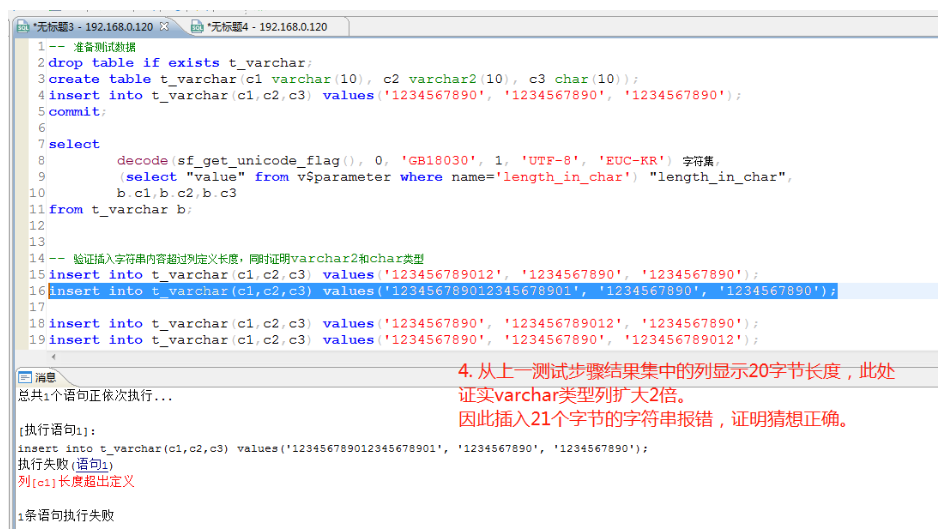Viewport: 948px width, 529px height.
Task: Click the 执行失败 text in messages
Action: (43, 464)
